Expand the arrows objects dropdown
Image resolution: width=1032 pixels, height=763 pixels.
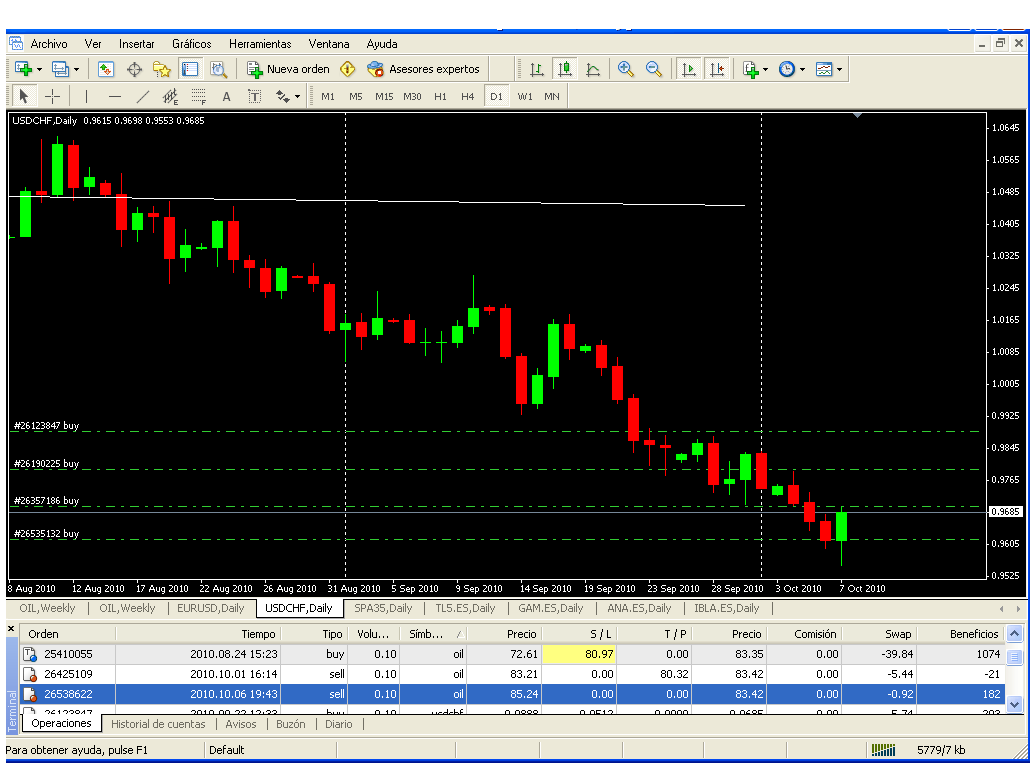pyautogui.click(x=297, y=97)
